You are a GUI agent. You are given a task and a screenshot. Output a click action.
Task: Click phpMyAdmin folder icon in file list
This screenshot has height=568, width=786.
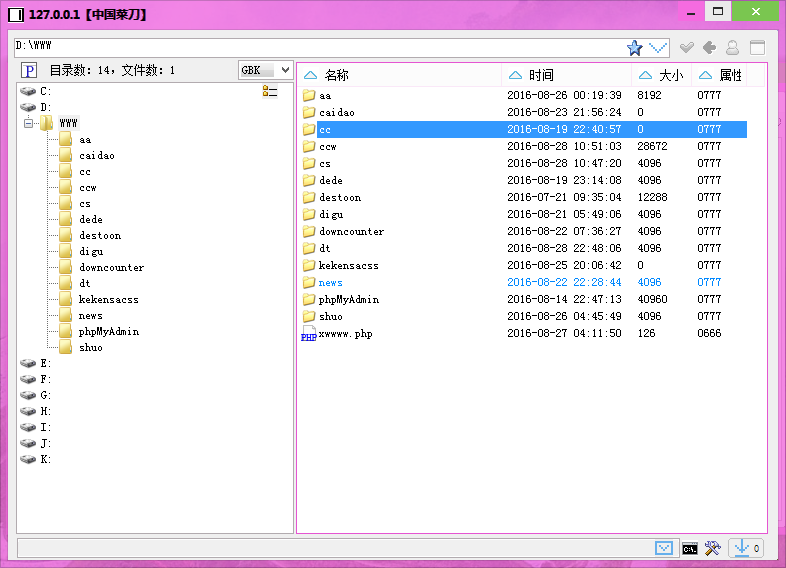(x=309, y=299)
